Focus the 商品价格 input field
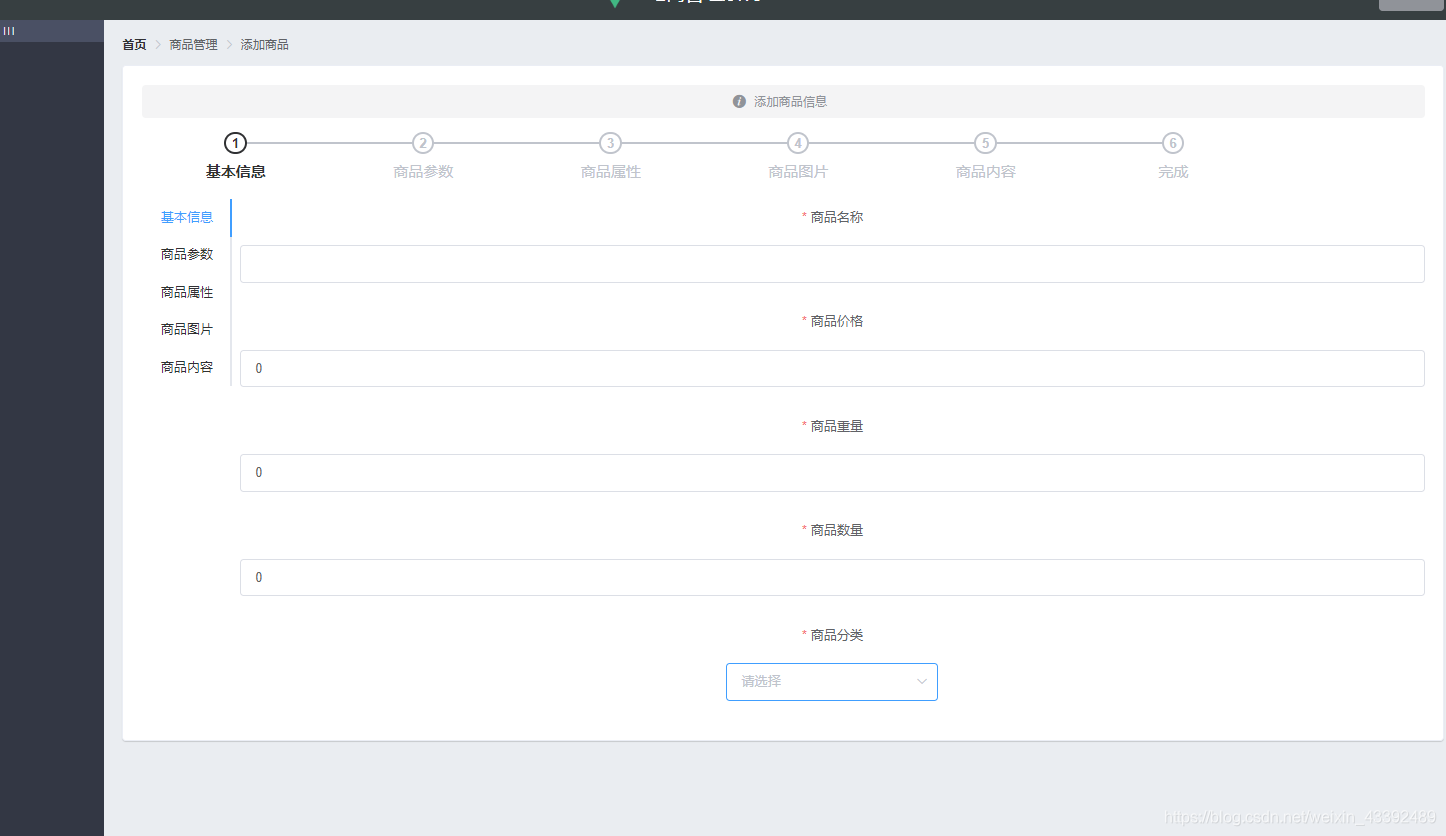 pos(832,368)
